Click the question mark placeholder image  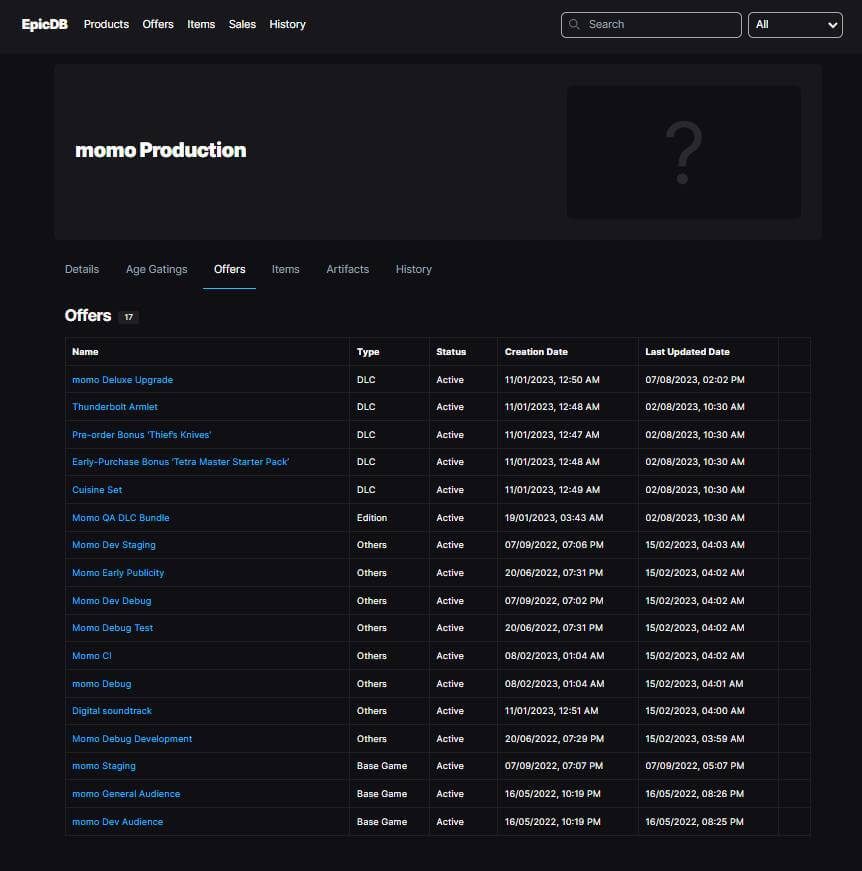pyautogui.click(x=683, y=152)
